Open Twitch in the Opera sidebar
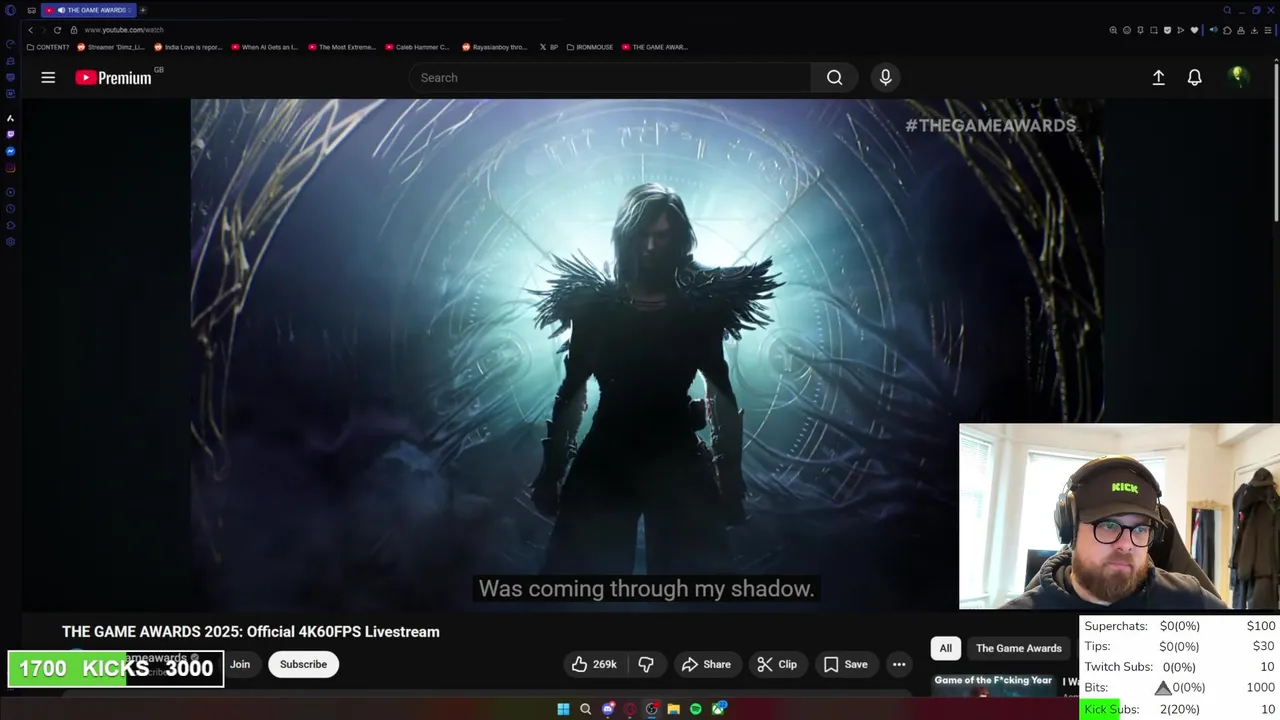The height and width of the screenshot is (720, 1280). pyautogui.click(x=10, y=134)
